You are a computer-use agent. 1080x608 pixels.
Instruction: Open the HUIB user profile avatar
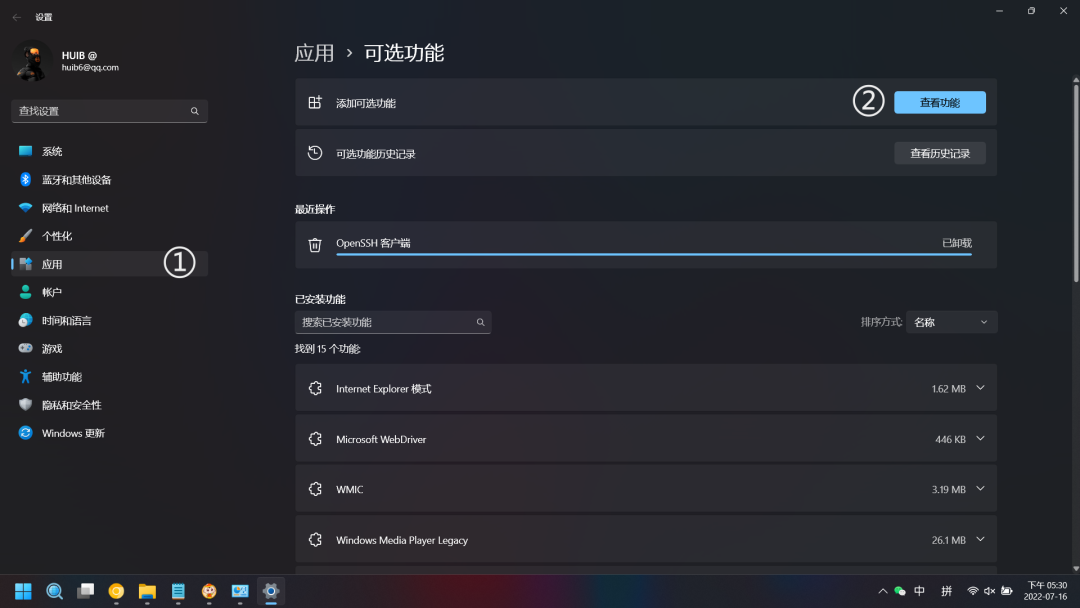click(31, 61)
